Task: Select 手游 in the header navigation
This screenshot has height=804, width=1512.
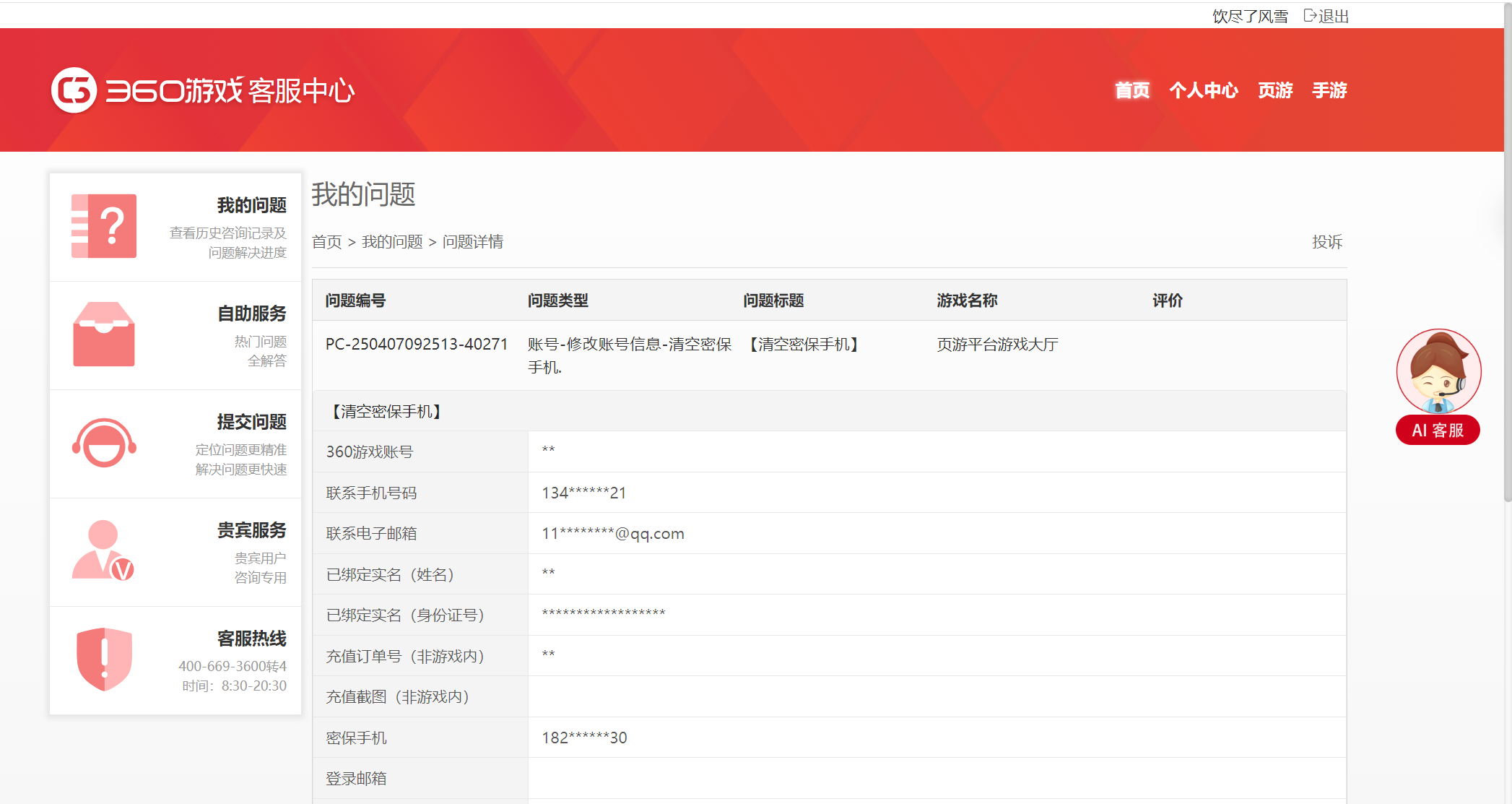Action: [1329, 90]
